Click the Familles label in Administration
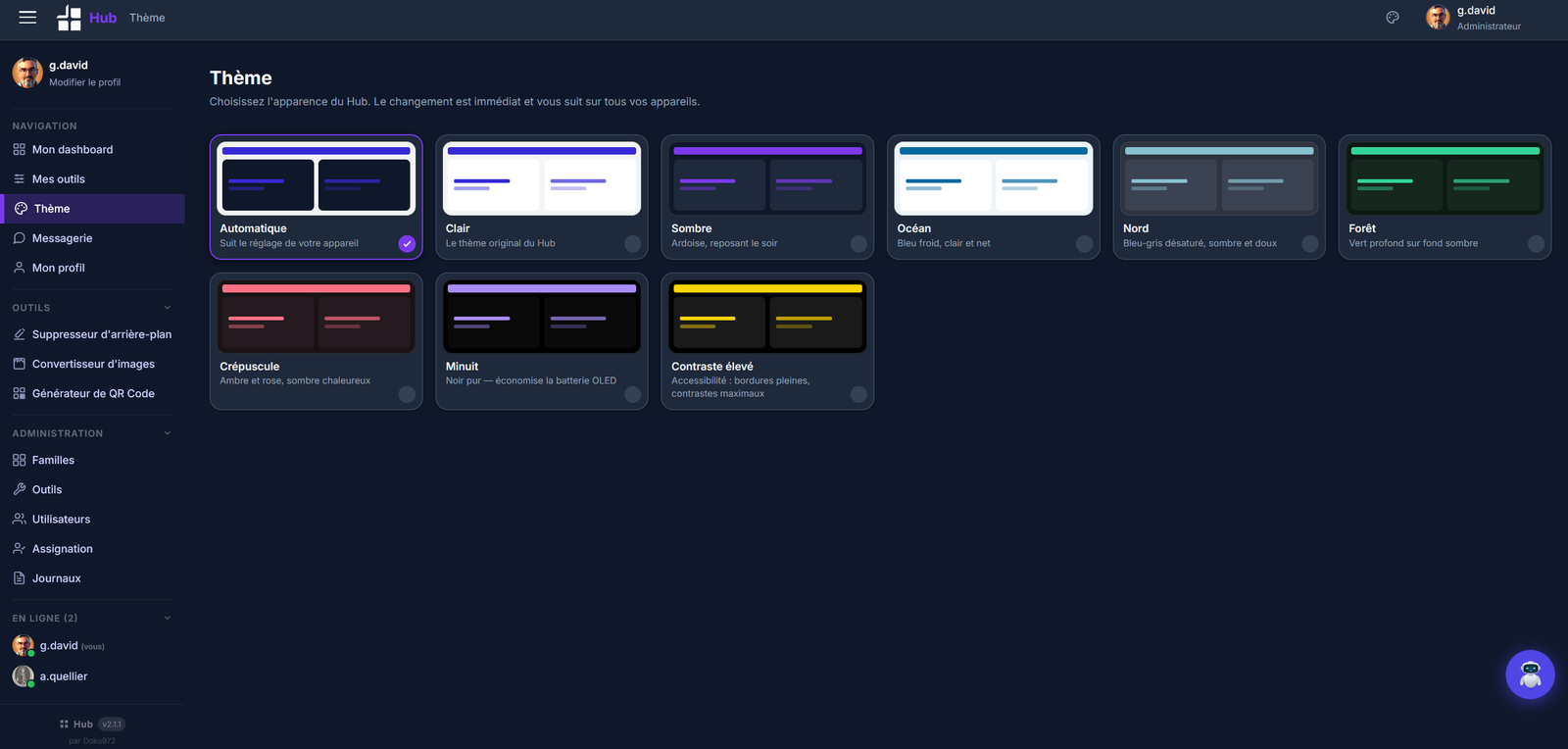1568x749 pixels. point(53,460)
